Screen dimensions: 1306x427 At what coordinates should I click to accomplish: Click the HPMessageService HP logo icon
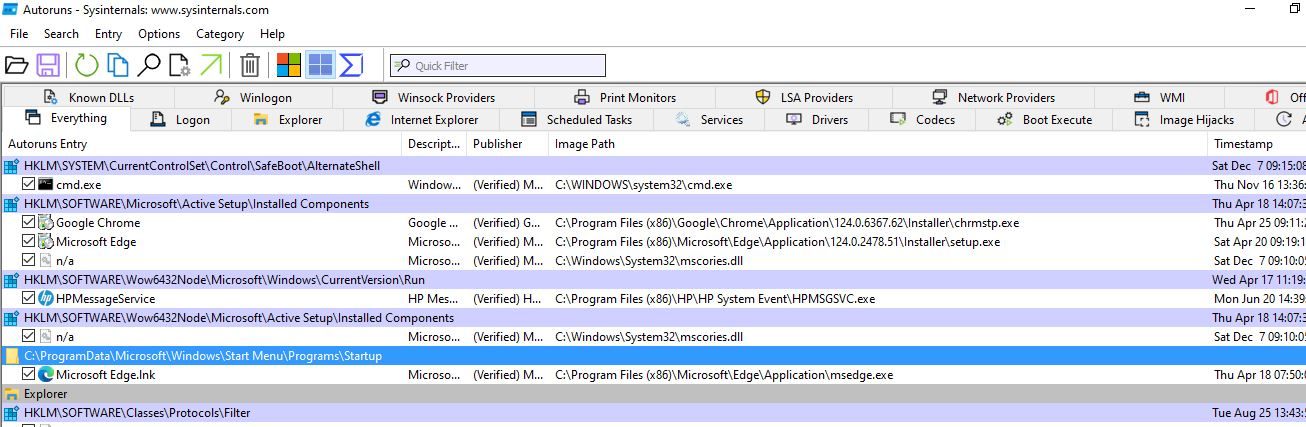45,298
